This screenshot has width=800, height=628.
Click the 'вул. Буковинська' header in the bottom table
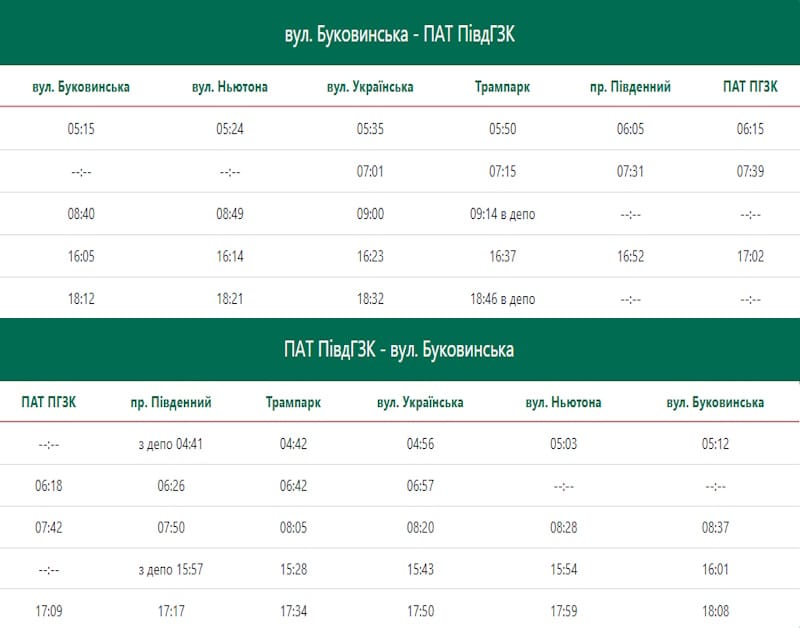(x=714, y=402)
